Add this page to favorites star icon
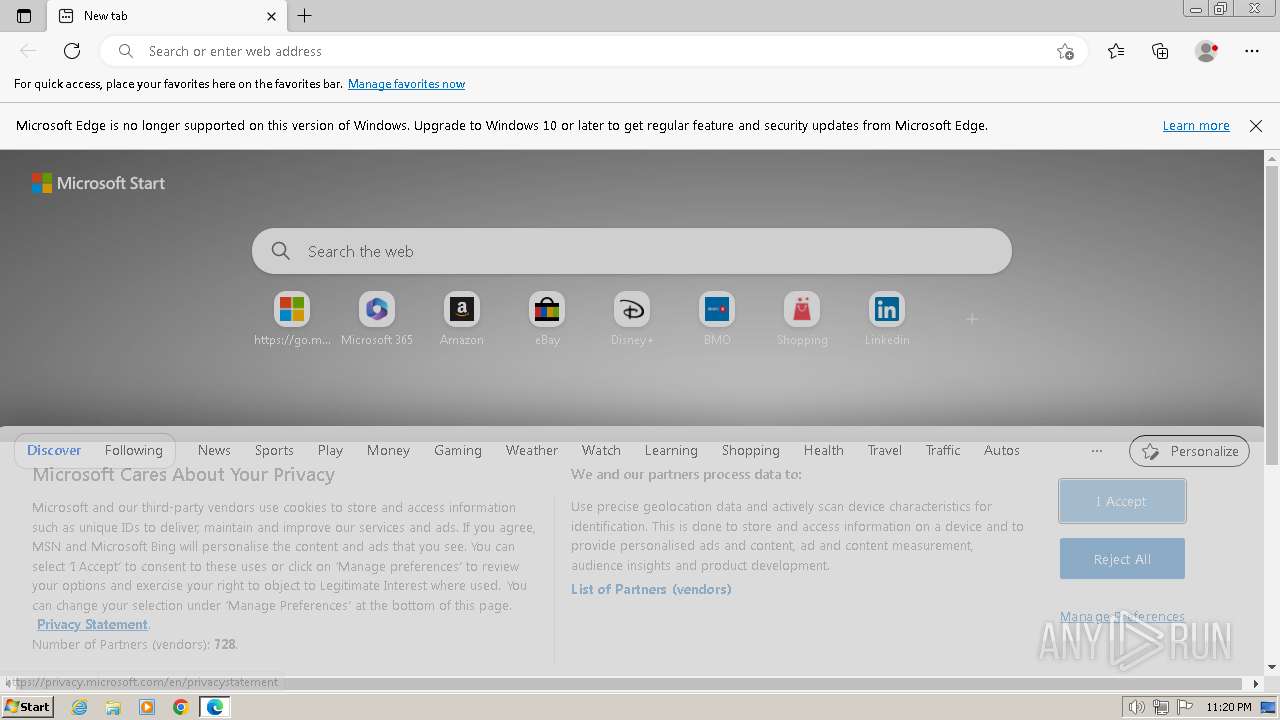1280x720 pixels. pos(1065,51)
